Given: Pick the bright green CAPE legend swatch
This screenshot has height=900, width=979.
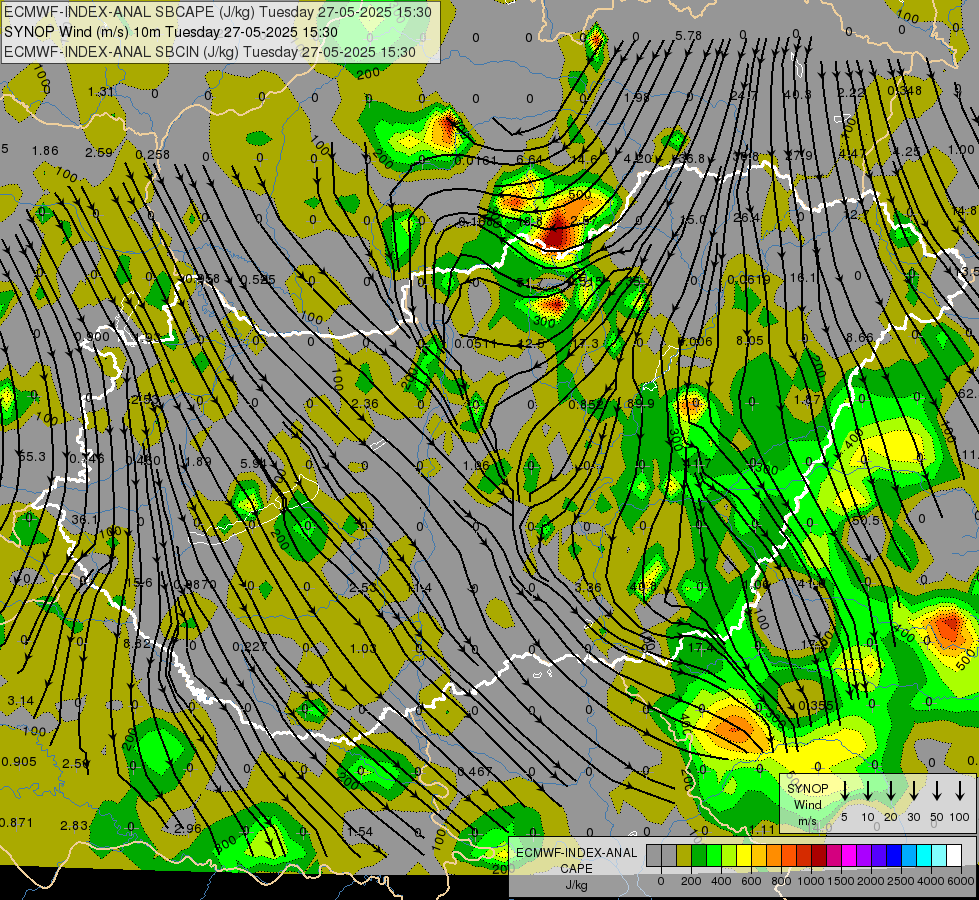Looking at the screenshot, I should (x=714, y=856).
